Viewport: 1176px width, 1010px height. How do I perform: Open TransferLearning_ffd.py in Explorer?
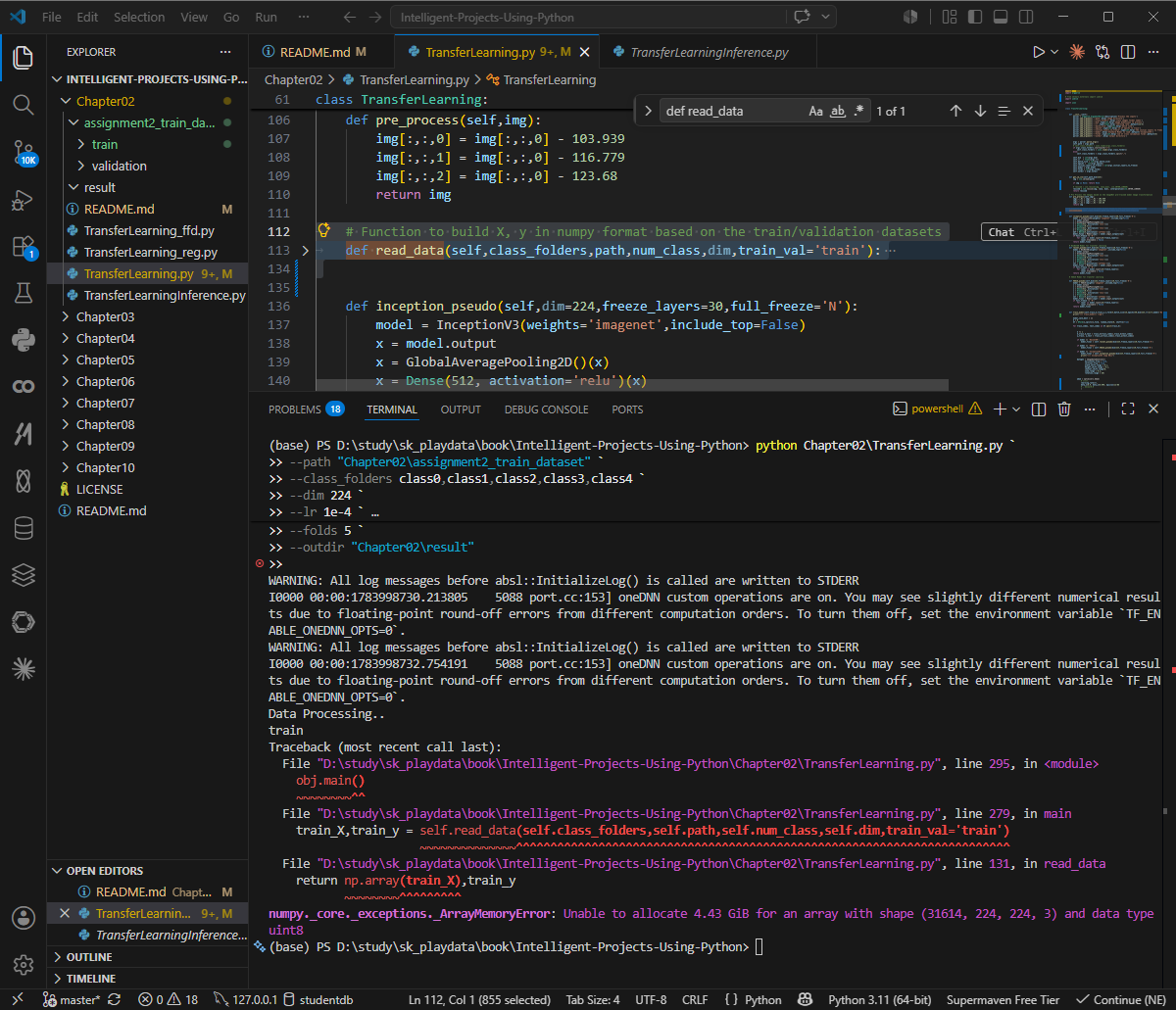pyautogui.click(x=149, y=230)
